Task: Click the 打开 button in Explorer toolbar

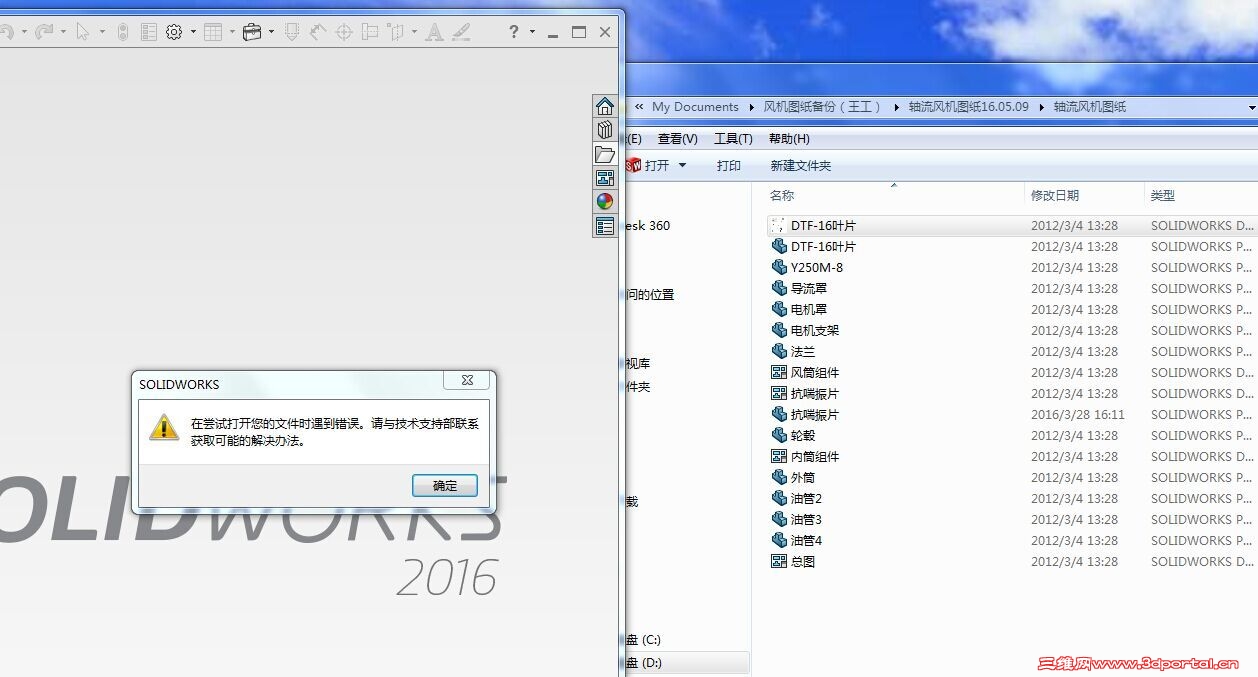Action: (657, 165)
